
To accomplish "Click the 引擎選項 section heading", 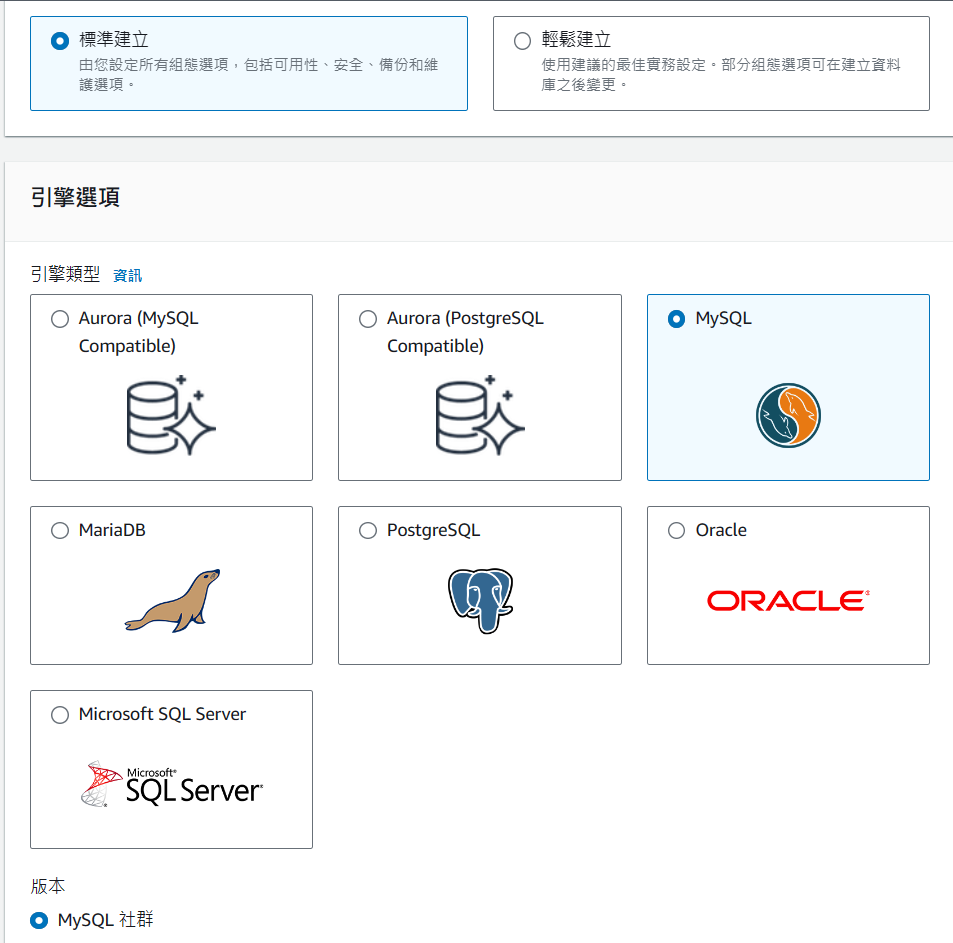I will coord(75,197).
